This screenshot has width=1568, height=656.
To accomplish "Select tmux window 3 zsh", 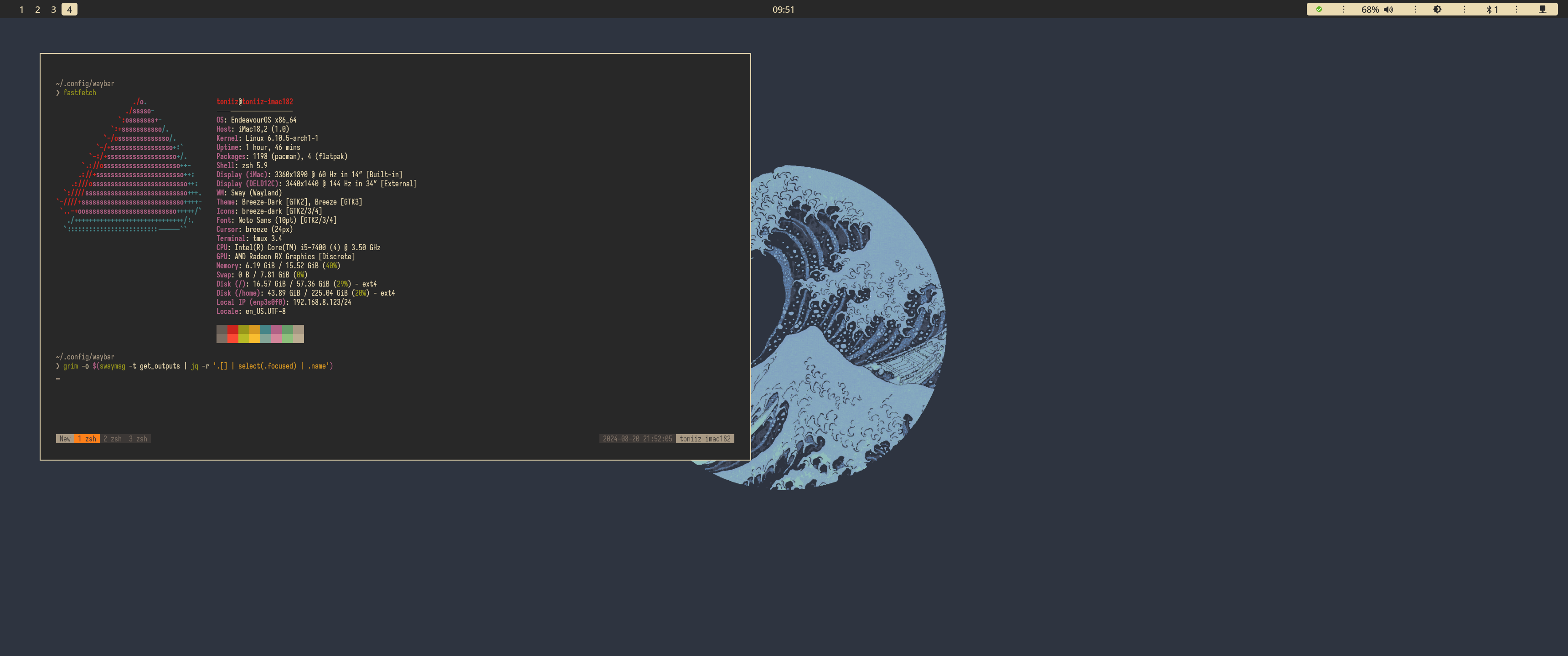I will point(138,439).
